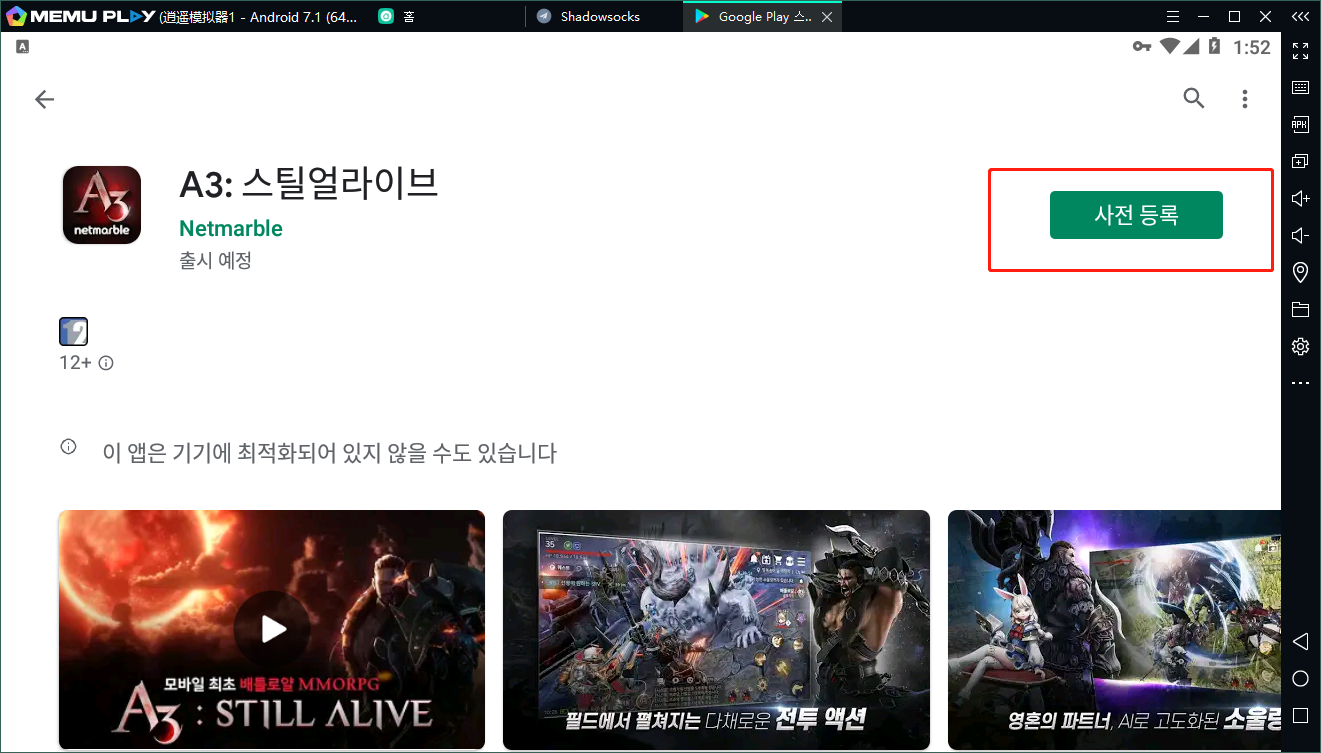The width and height of the screenshot is (1321, 753).
Task: Open the Play Store search icon
Action: click(1193, 98)
